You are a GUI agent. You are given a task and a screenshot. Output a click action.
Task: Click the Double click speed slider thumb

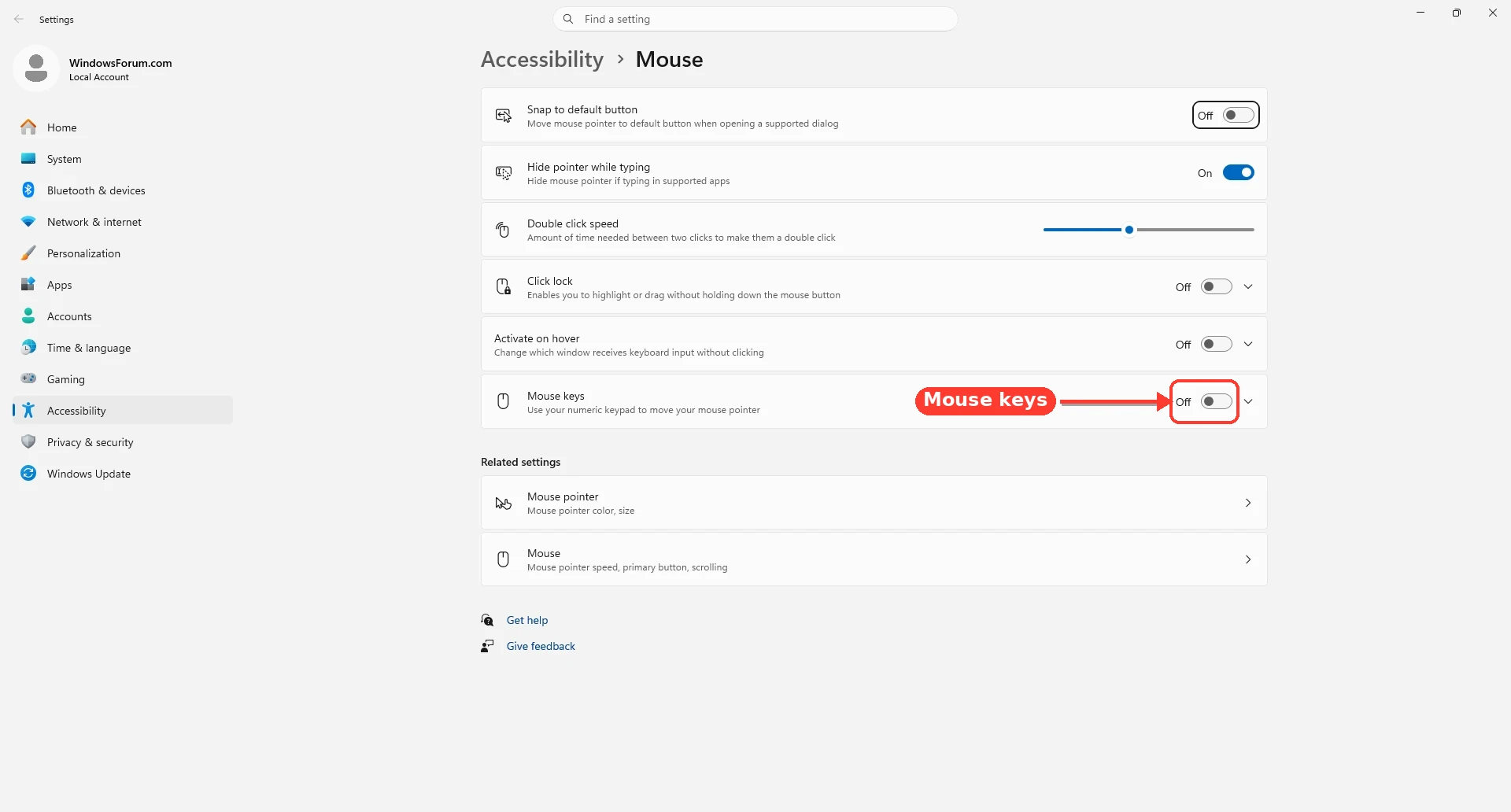(1129, 230)
